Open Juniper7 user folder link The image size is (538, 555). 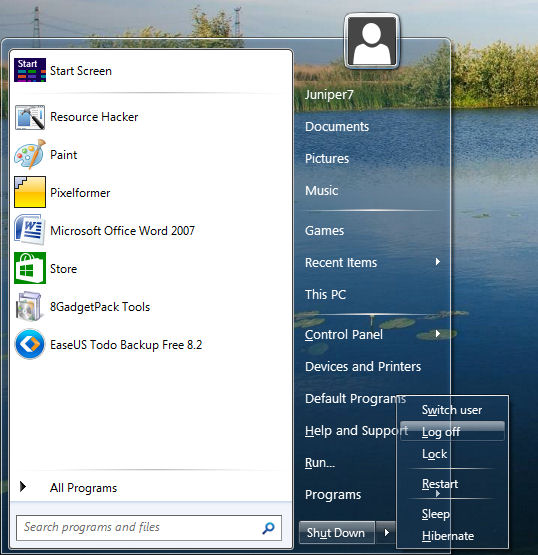tap(329, 95)
